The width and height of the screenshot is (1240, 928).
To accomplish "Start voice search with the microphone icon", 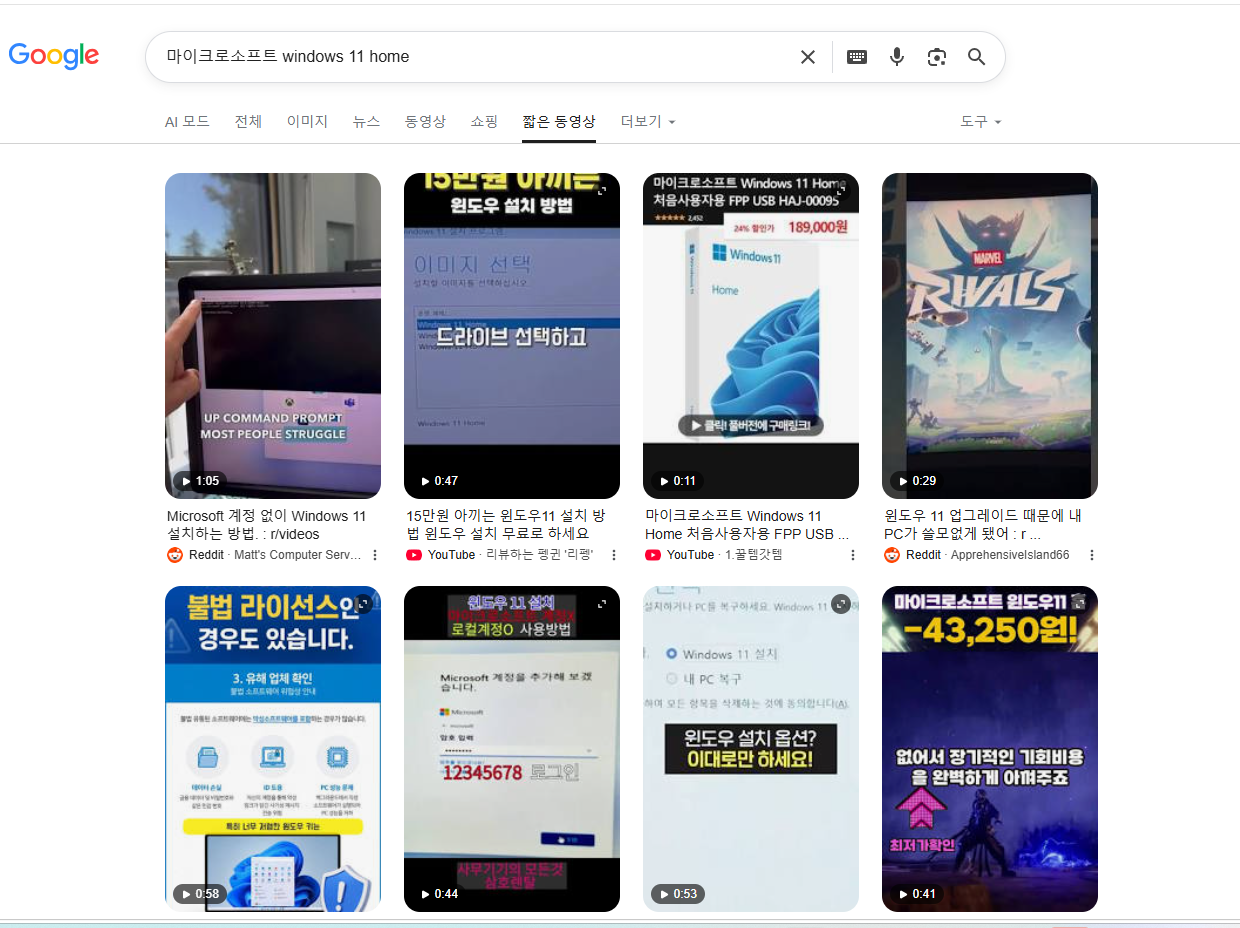I will point(897,57).
